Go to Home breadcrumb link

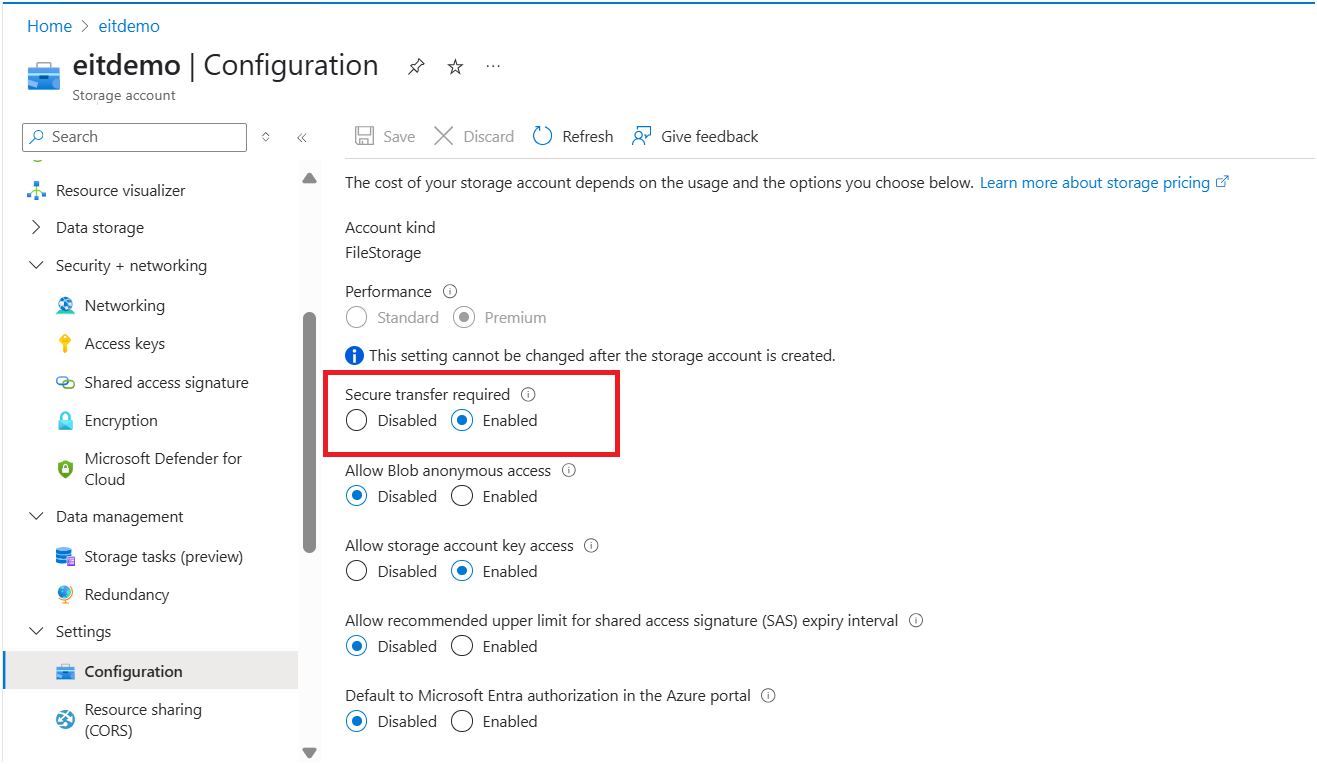coord(50,26)
